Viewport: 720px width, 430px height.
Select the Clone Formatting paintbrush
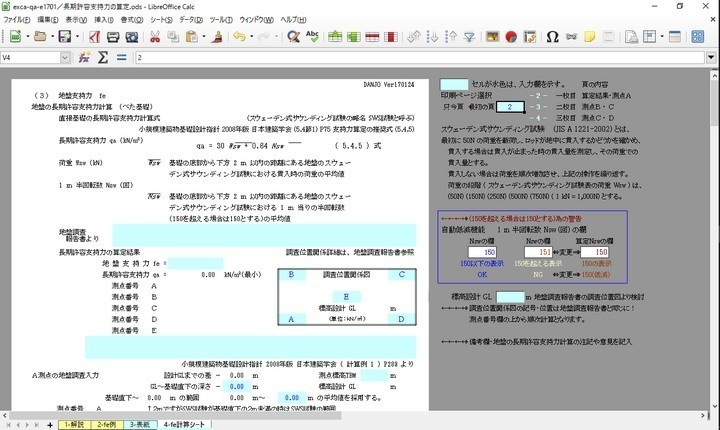coord(217,37)
